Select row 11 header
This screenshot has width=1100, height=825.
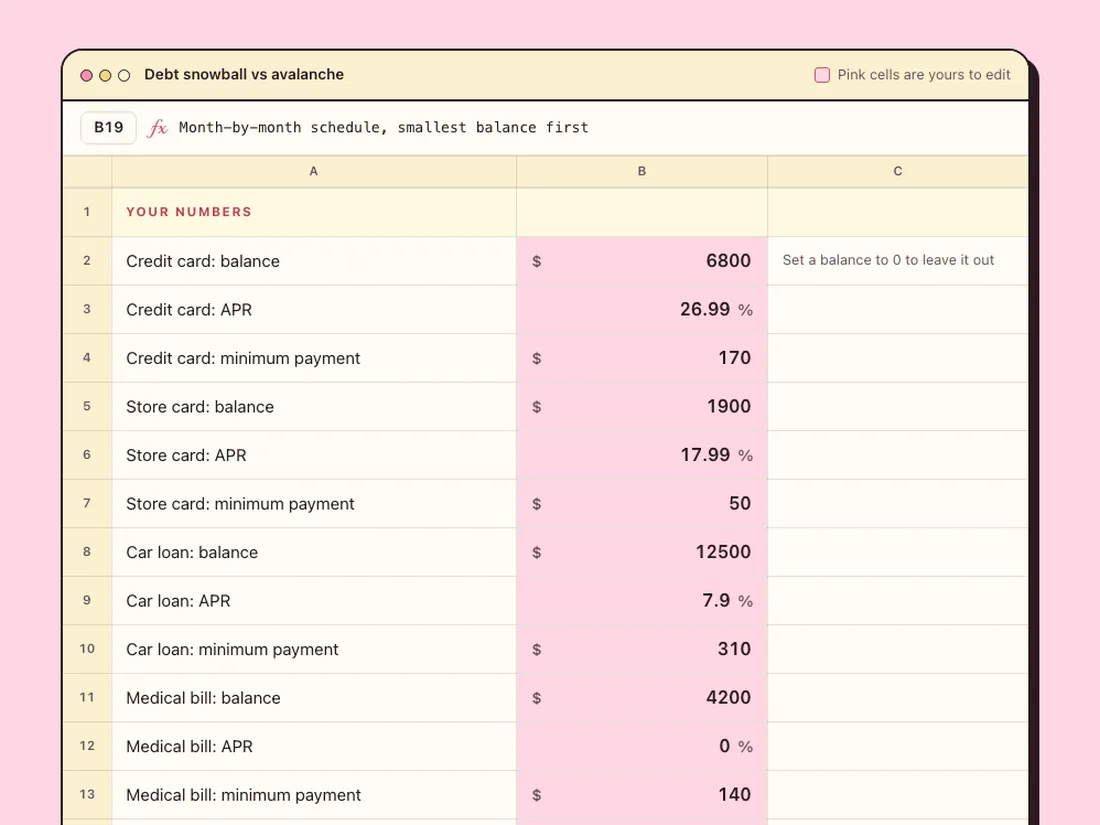(x=87, y=697)
